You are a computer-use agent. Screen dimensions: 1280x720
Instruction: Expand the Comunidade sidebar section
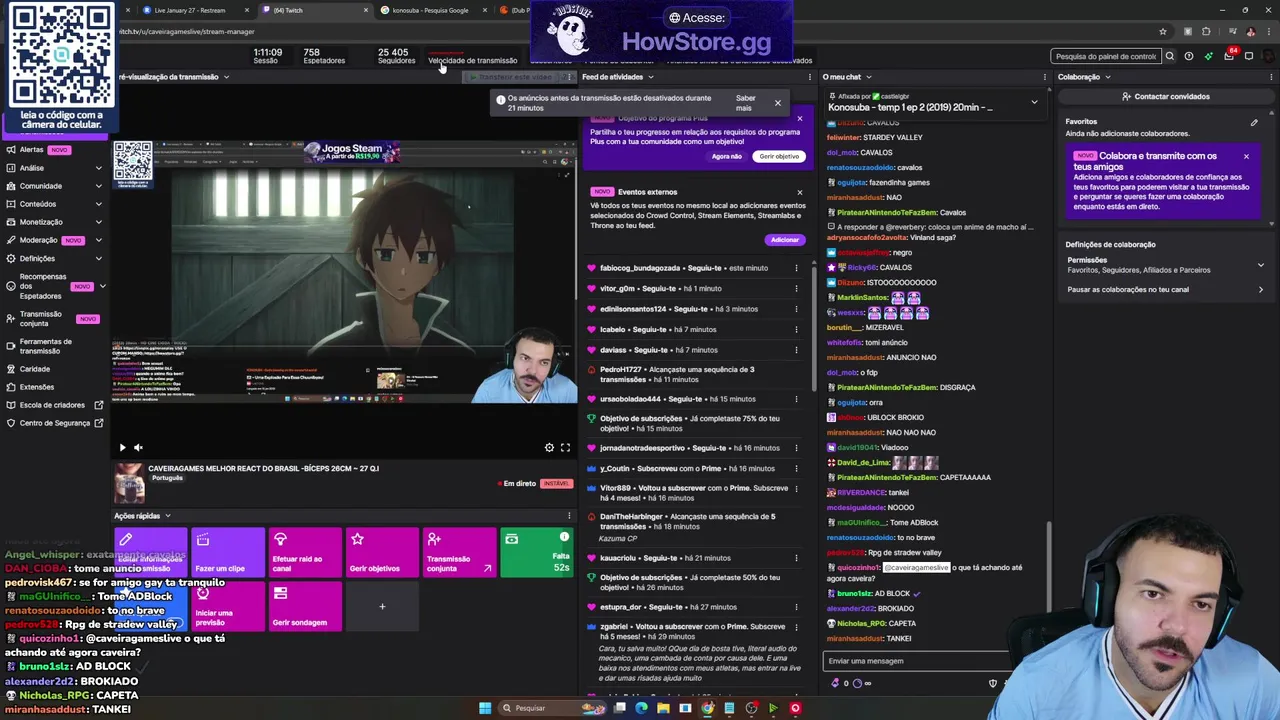click(x=55, y=186)
